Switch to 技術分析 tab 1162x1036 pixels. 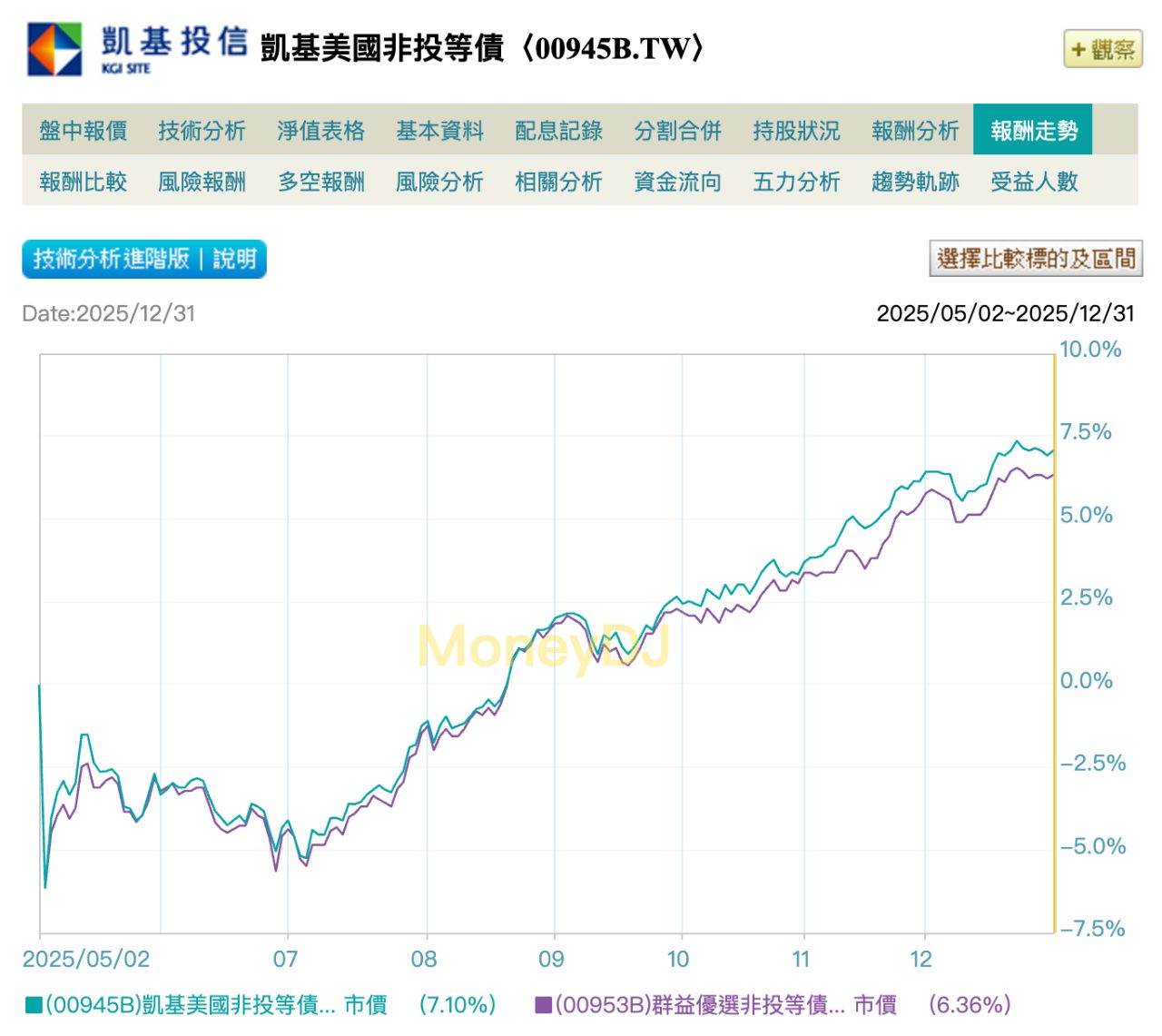202,131
